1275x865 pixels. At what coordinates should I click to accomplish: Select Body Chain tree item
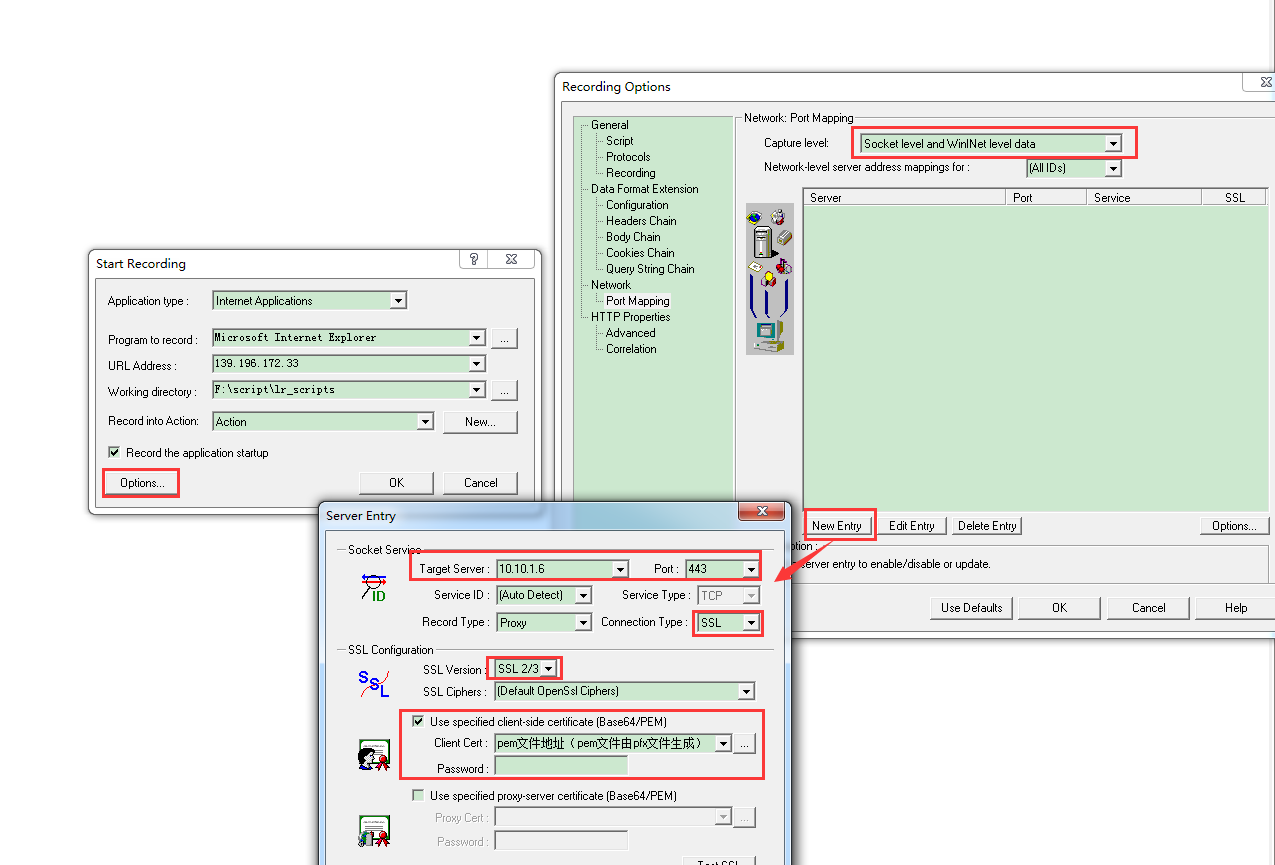point(633,237)
